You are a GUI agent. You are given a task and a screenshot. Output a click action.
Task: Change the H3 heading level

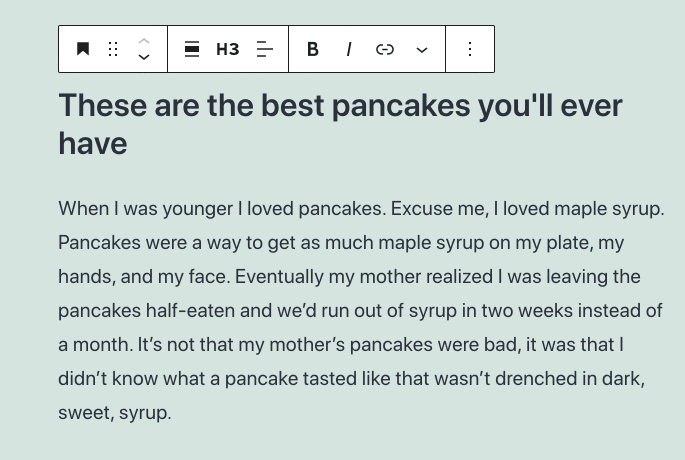[228, 49]
